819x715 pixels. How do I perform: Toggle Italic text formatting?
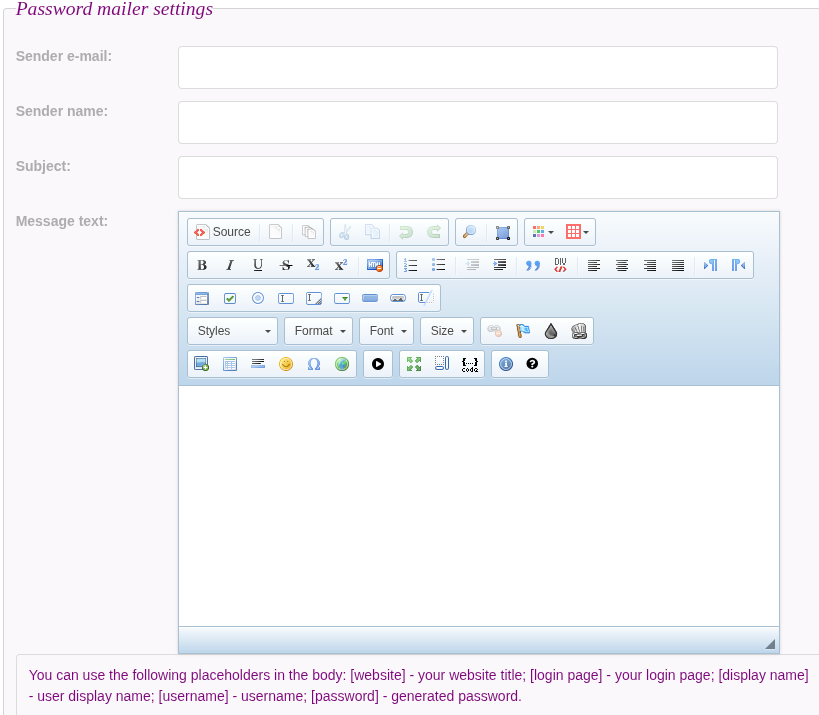click(x=230, y=265)
